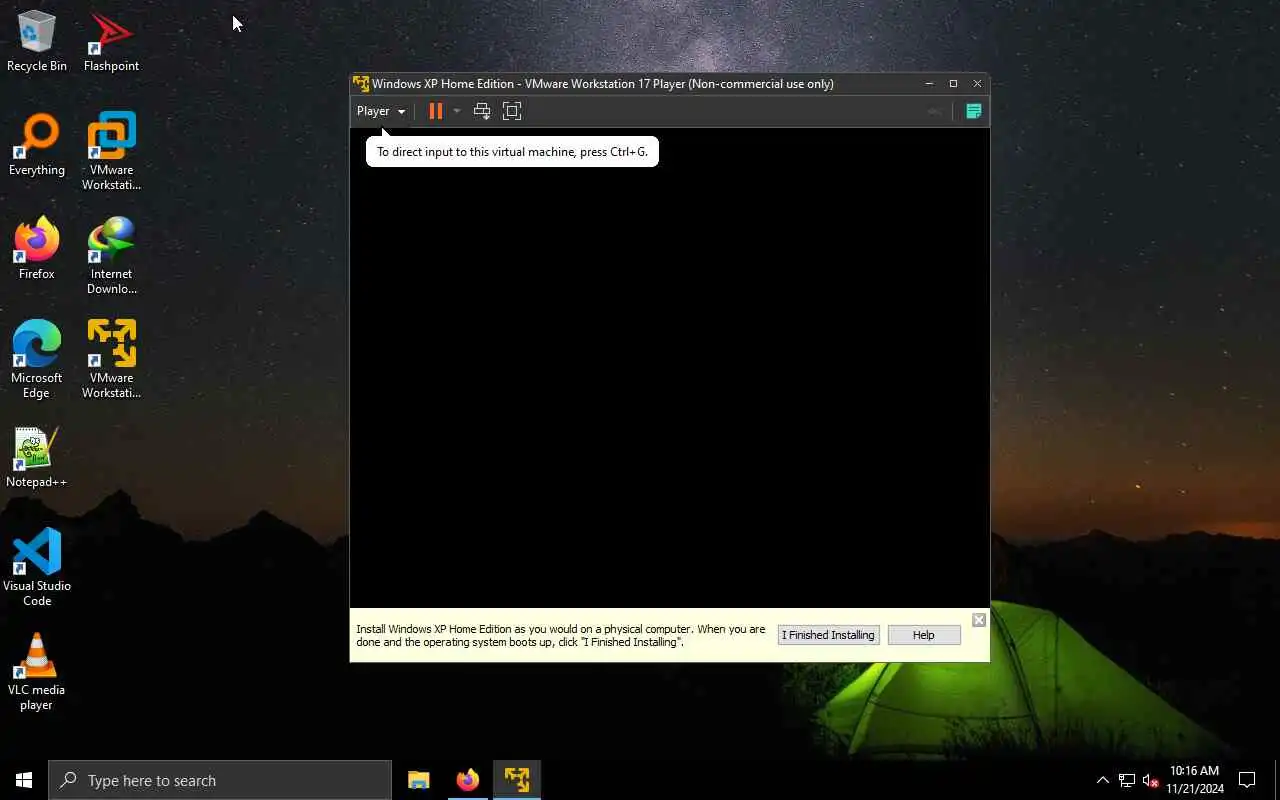The height and width of the screenshot is (800, 1280).
Task: Click the muted volume tray icon
Action: pos(1150,780)
